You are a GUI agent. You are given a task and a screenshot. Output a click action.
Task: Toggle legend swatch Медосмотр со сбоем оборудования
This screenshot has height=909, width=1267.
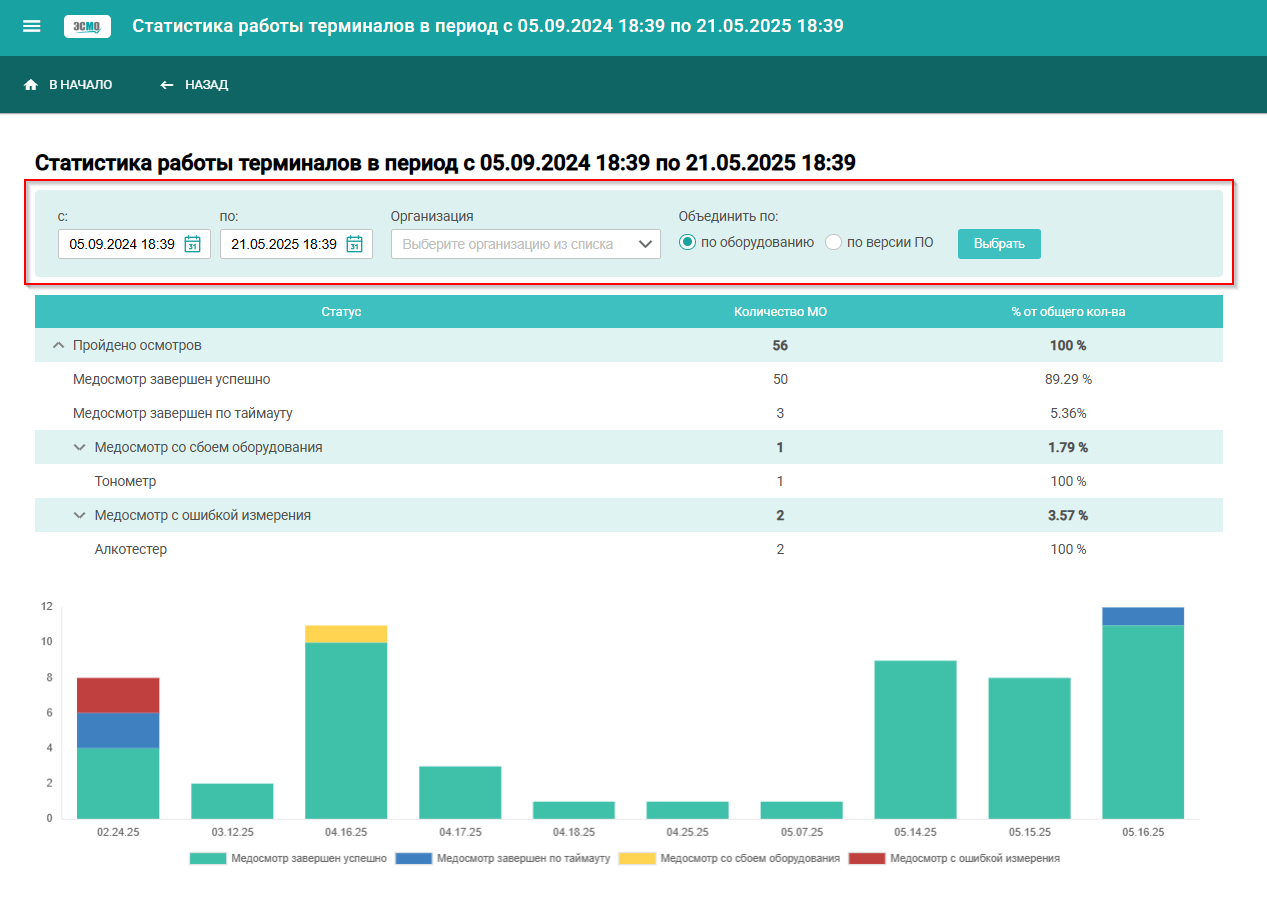637,858
